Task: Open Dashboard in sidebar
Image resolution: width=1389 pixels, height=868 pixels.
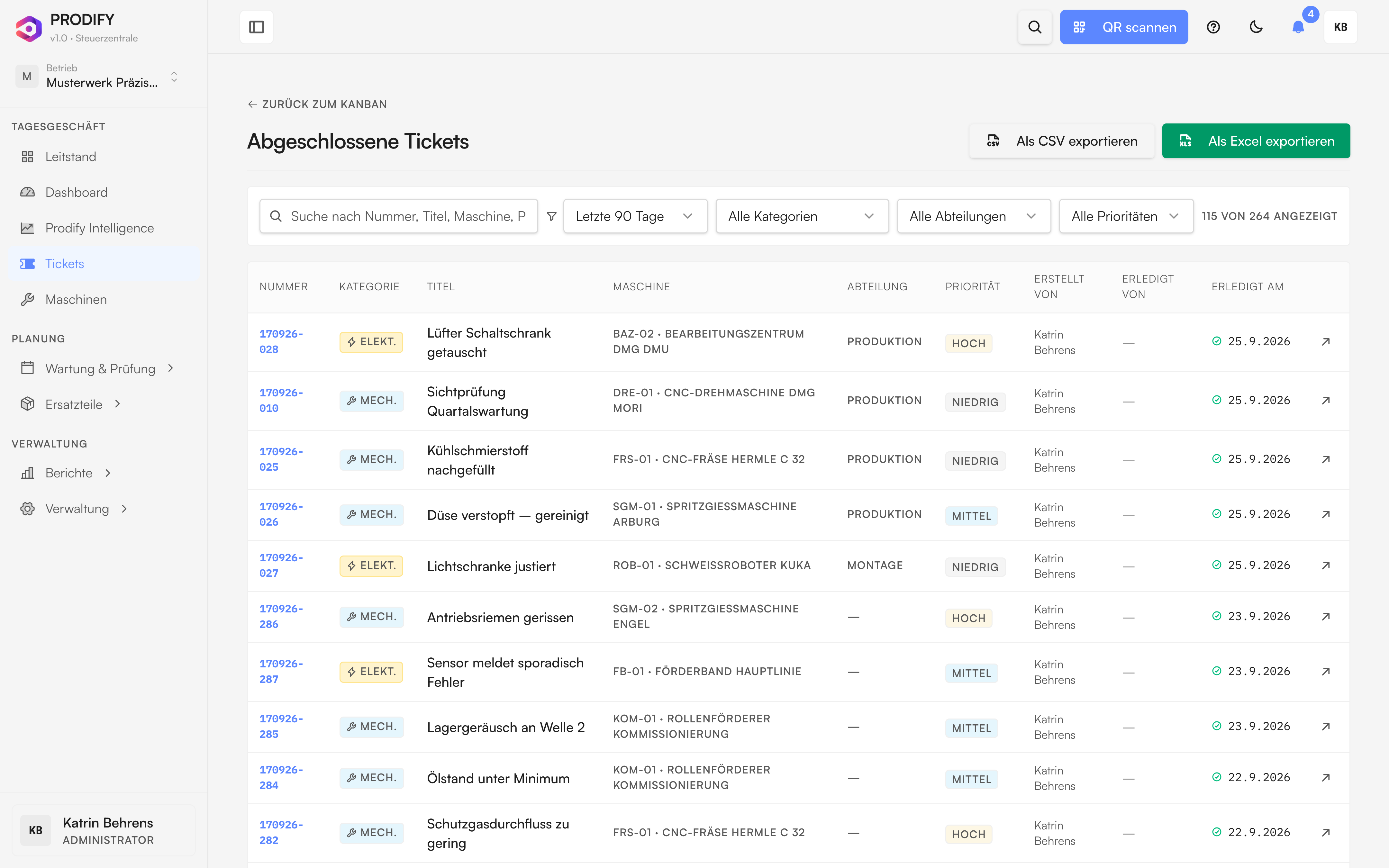Action: pyautogui.click(x=103, y=192)
